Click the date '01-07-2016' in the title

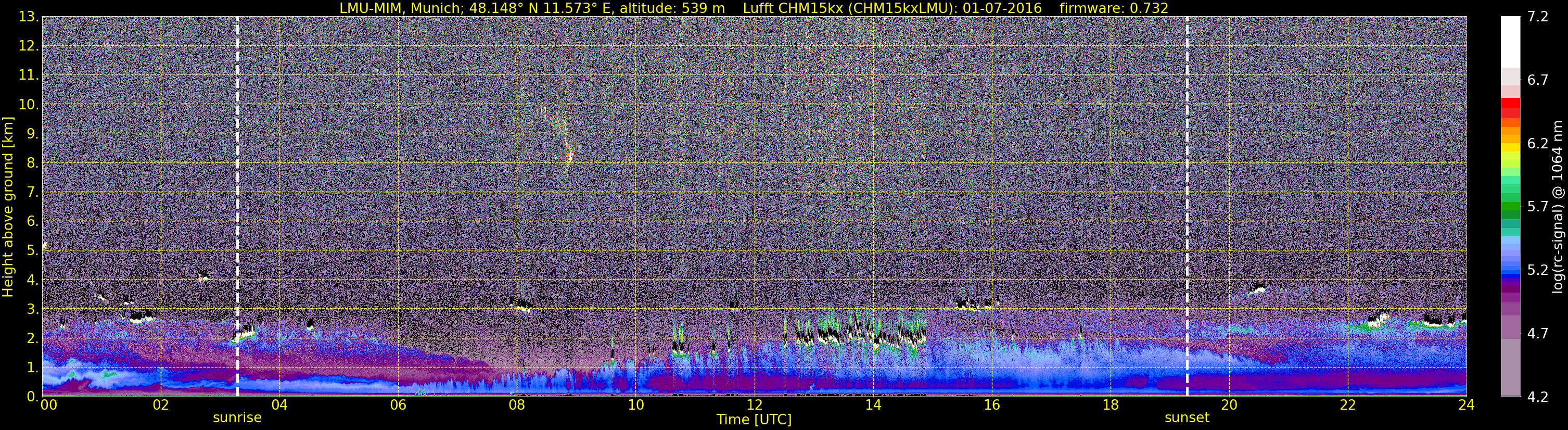[1002, 8]
